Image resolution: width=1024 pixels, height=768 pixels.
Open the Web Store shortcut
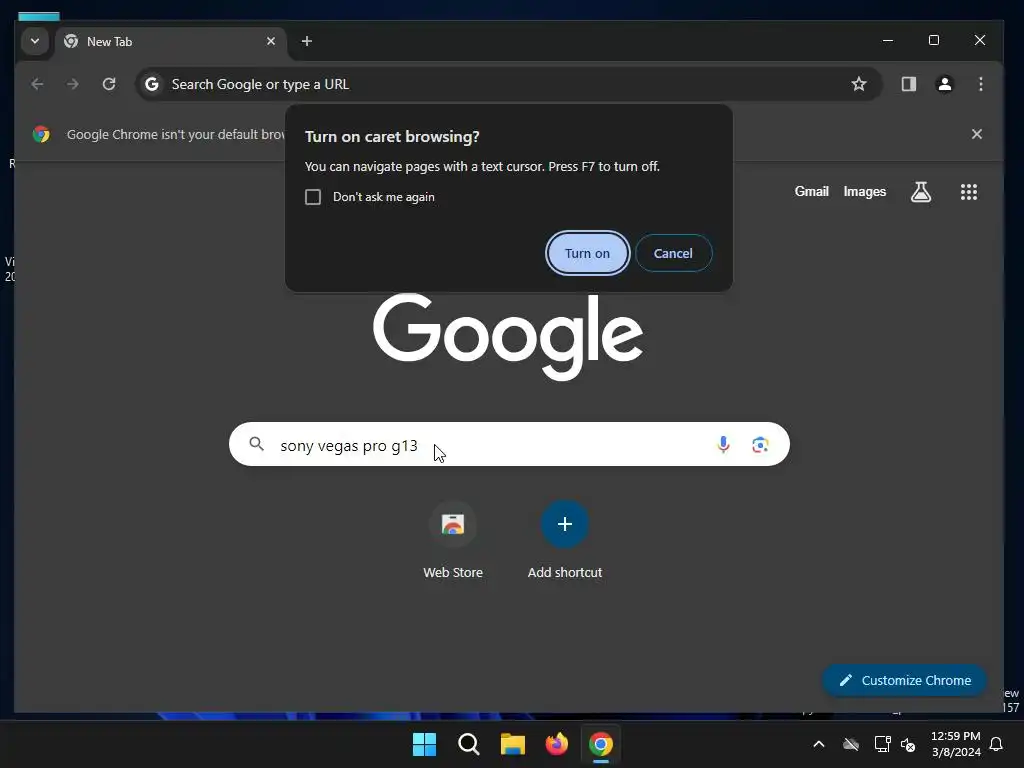click(453, 541)
